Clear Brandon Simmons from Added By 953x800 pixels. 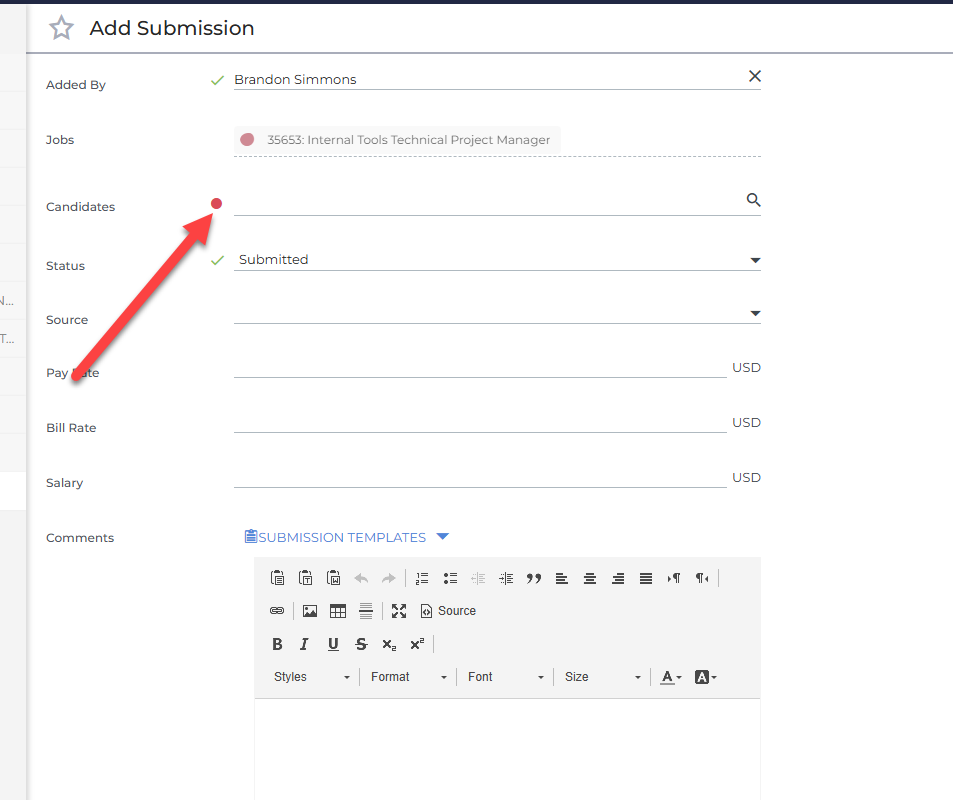754,76
